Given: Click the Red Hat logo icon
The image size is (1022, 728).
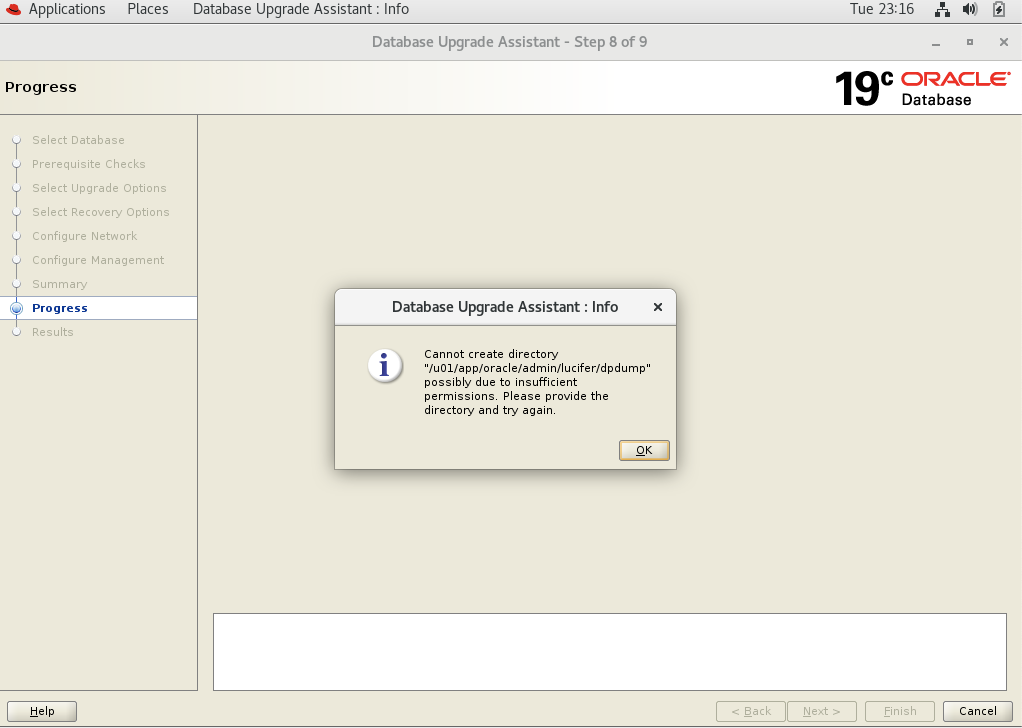Looking at the screenshot, I should pyautogui.click(x=13, y=9).
